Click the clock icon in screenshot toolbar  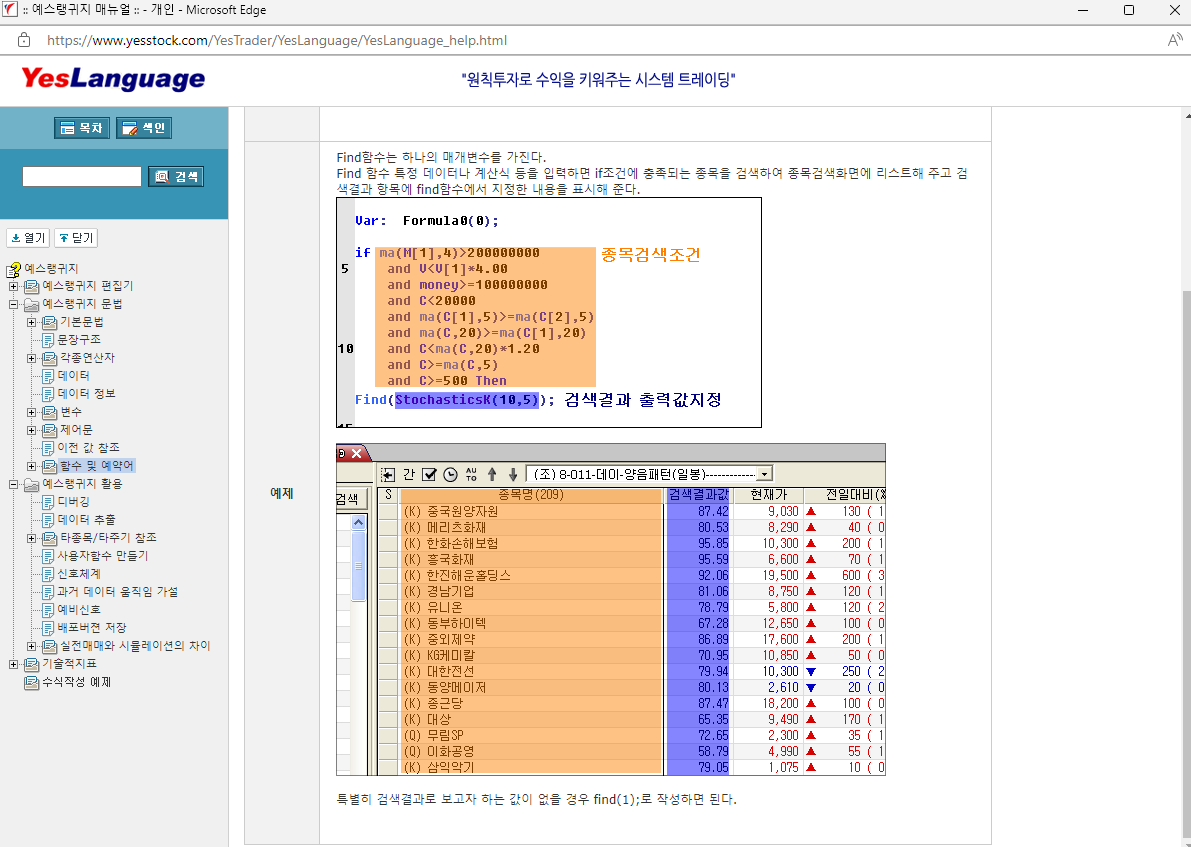click(450, 474)
